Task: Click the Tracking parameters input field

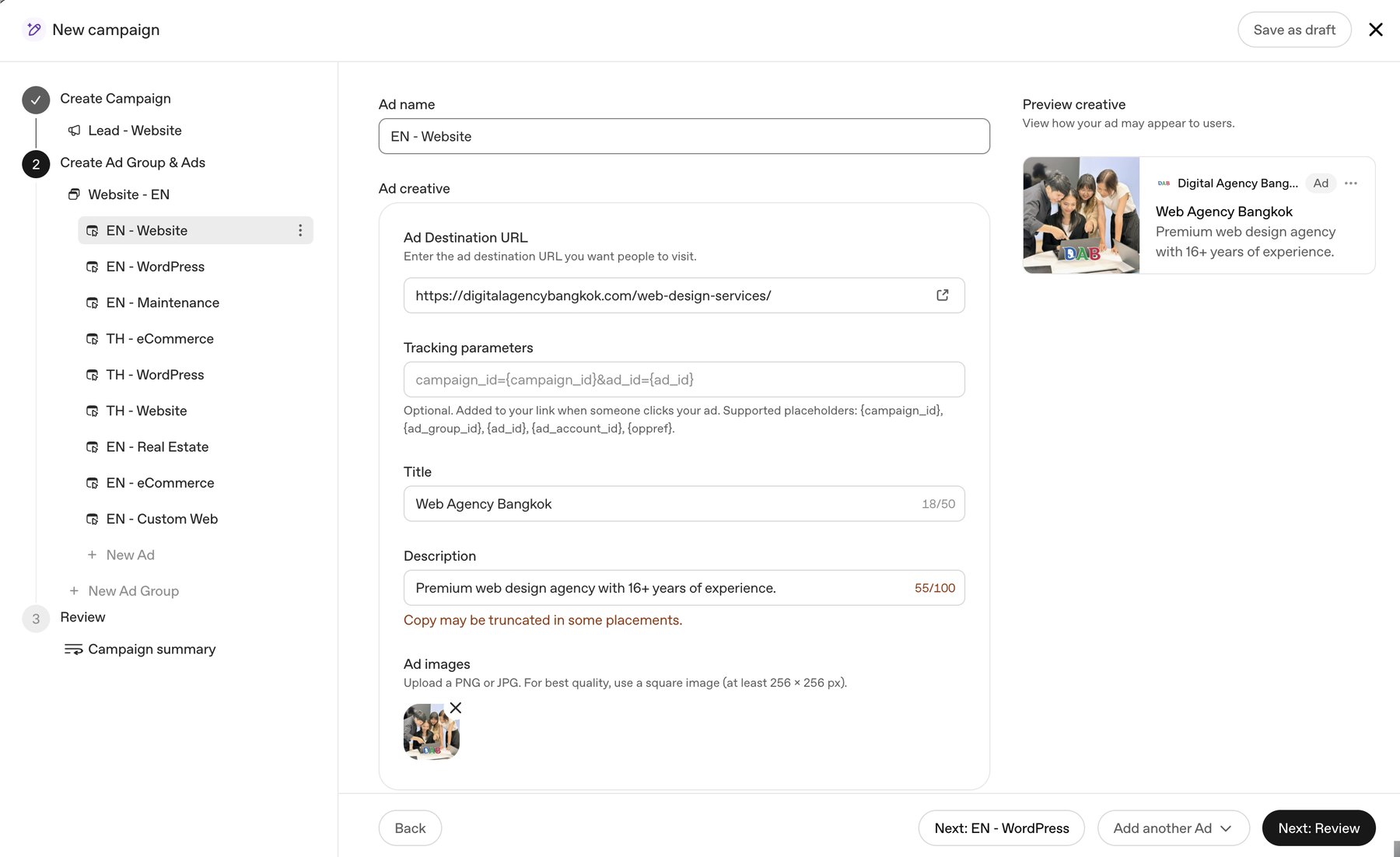Action: (x=684, y=380)
